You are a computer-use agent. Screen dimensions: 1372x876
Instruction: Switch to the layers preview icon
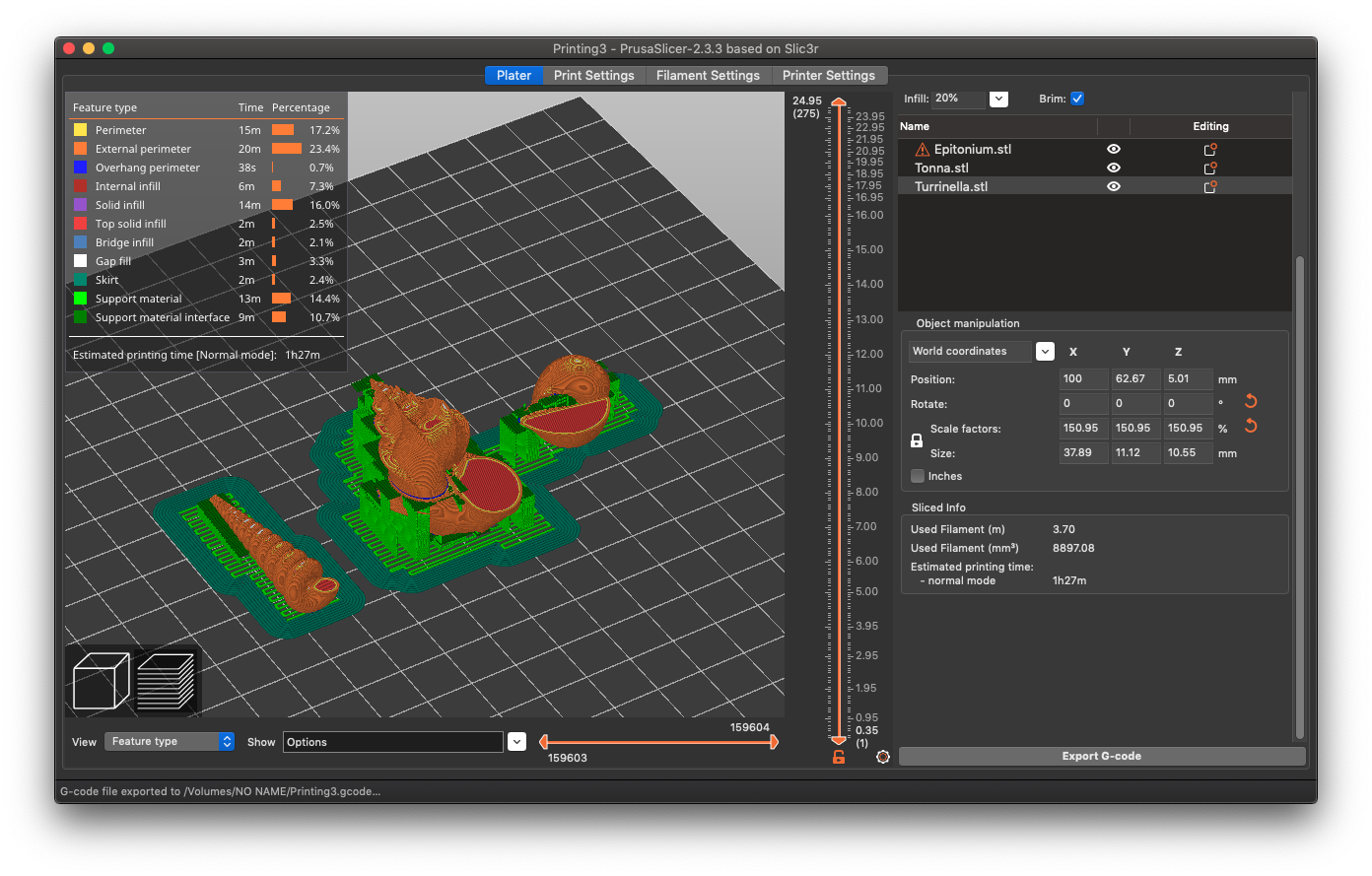tap(166, 680)
